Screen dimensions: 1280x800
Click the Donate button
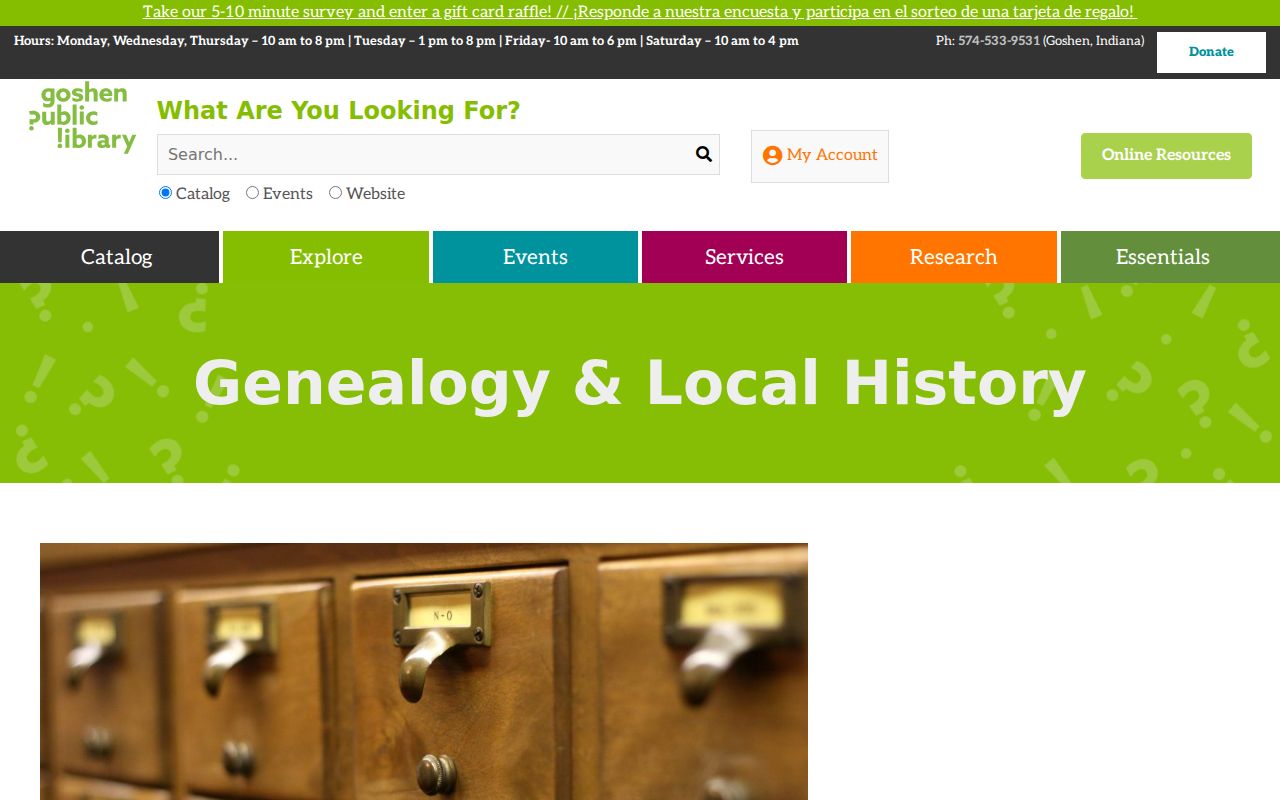click(x=1211, y=52)
